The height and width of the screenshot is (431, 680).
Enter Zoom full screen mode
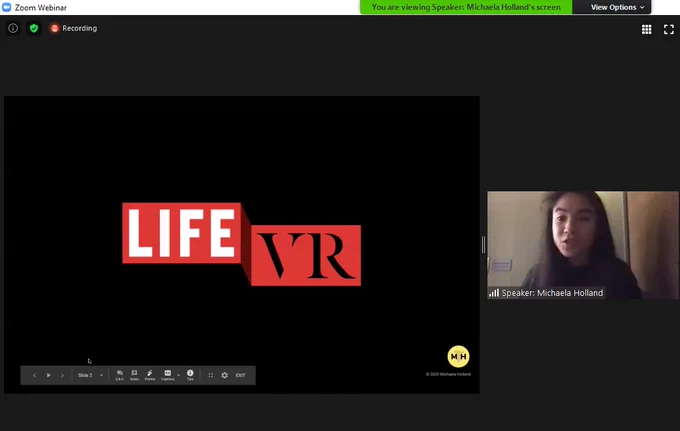coord(669,29)
